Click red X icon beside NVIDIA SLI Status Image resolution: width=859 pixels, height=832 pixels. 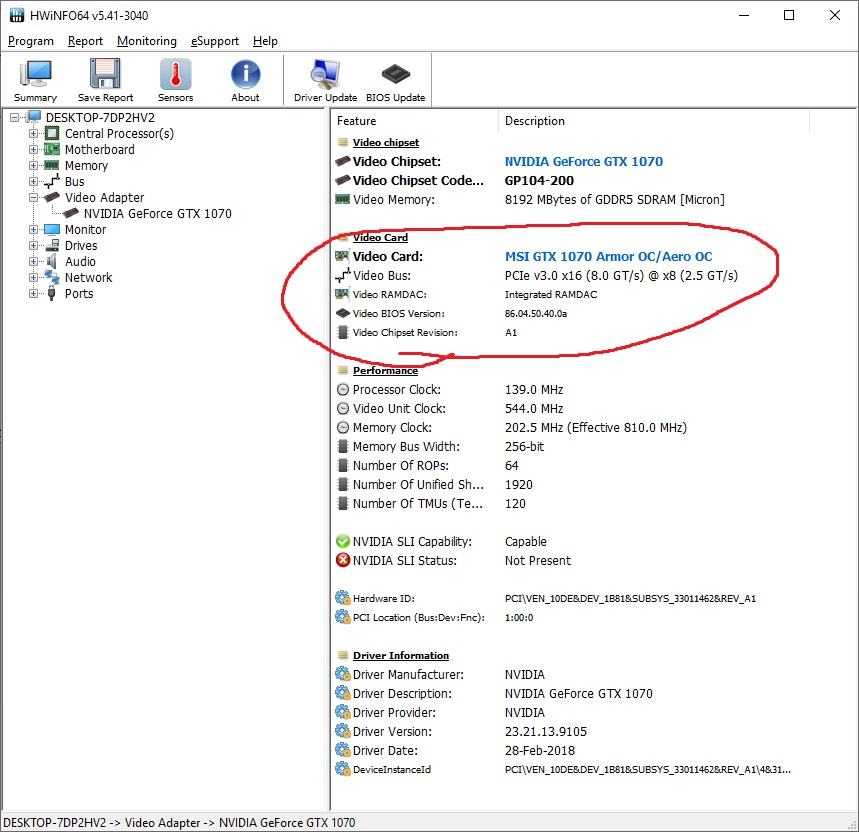click(342, 560)
